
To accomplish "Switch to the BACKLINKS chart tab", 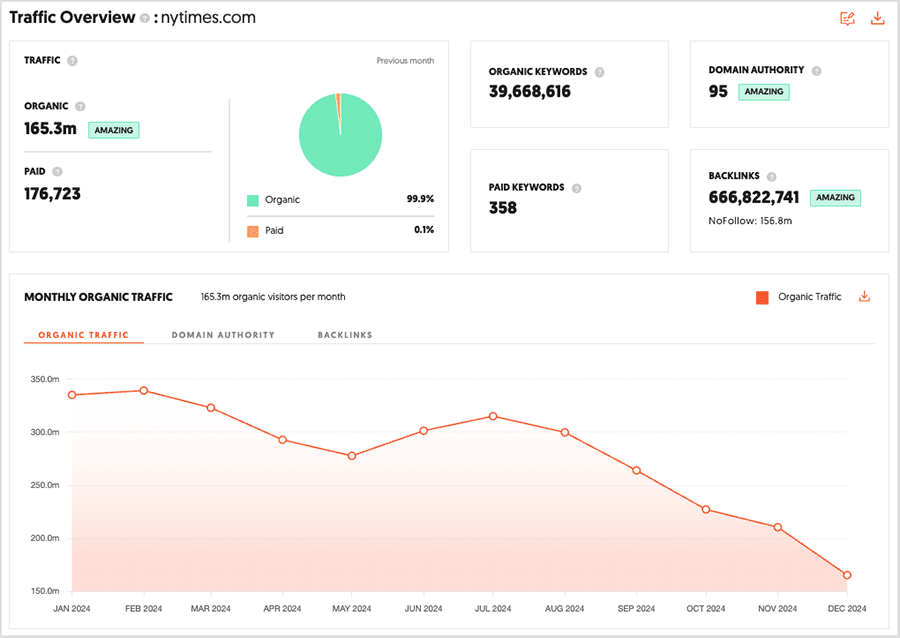I will pyautogui.click(x=345, y=335).
